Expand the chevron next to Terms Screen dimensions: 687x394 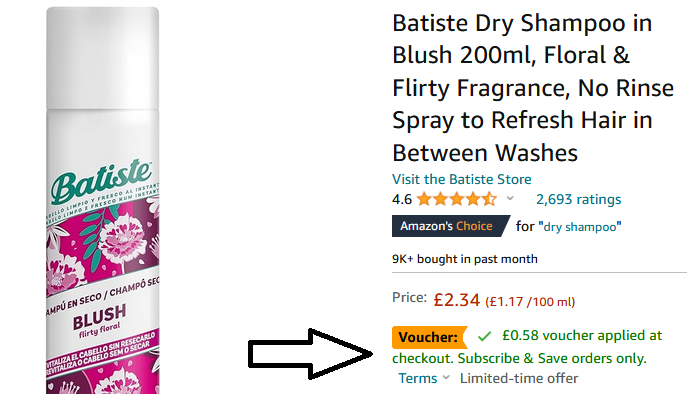point(446,377)
